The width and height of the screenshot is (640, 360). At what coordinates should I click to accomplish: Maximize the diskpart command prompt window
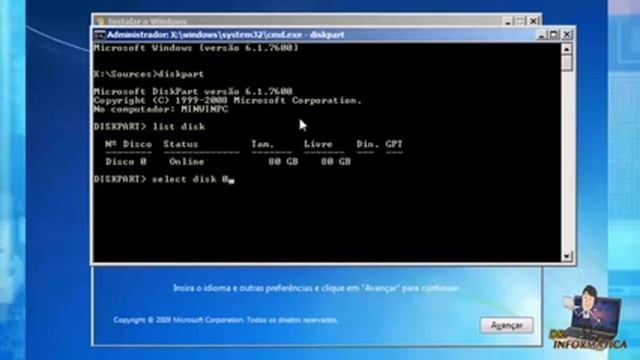[554, 35]
